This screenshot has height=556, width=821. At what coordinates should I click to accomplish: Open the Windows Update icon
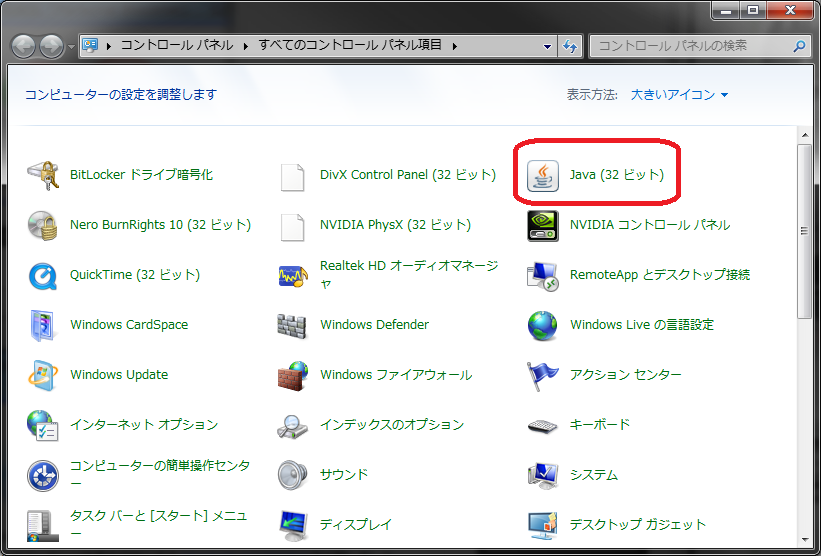pos(42,375)
